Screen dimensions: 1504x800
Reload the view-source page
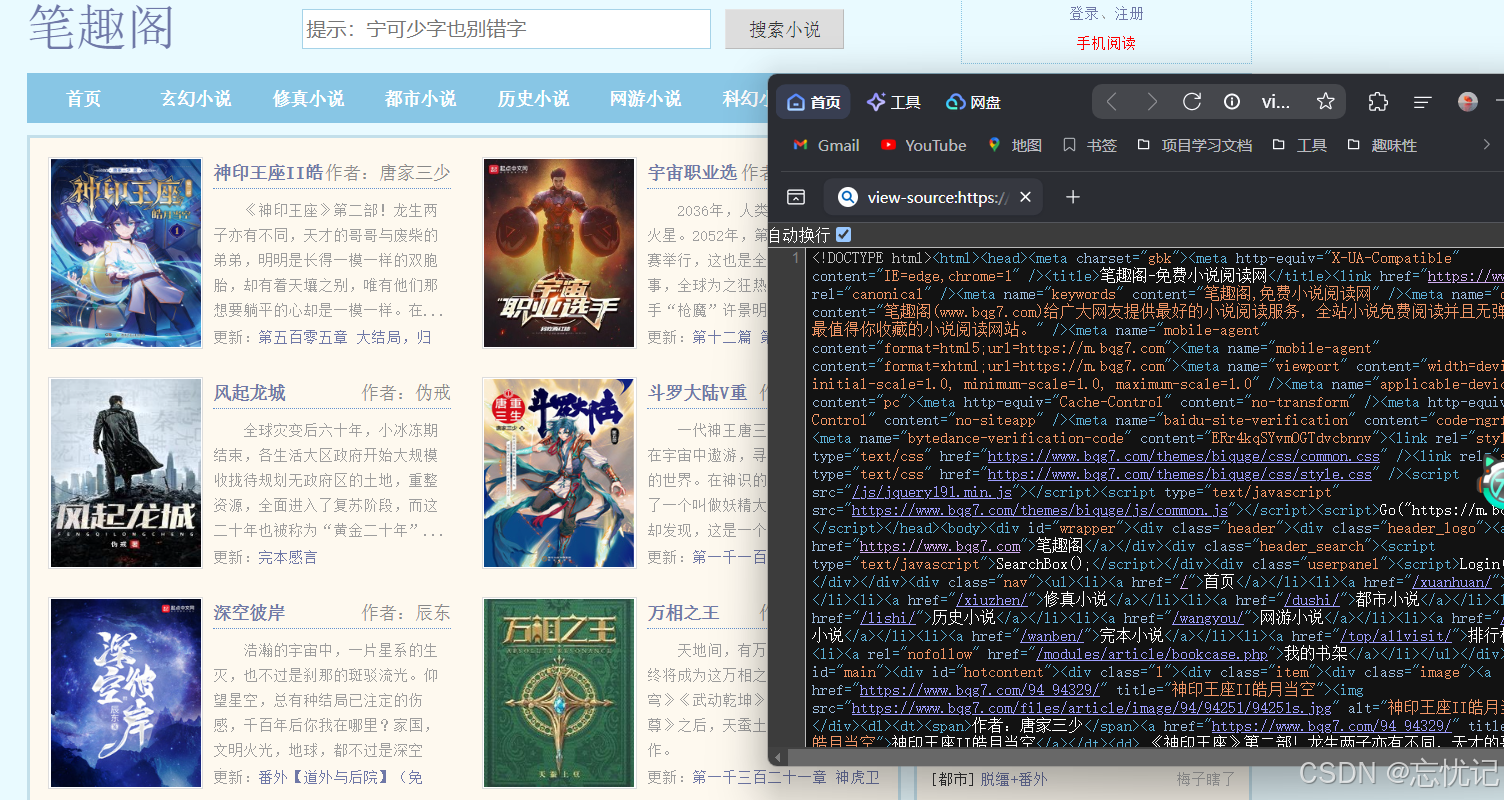coord(1191,102)
